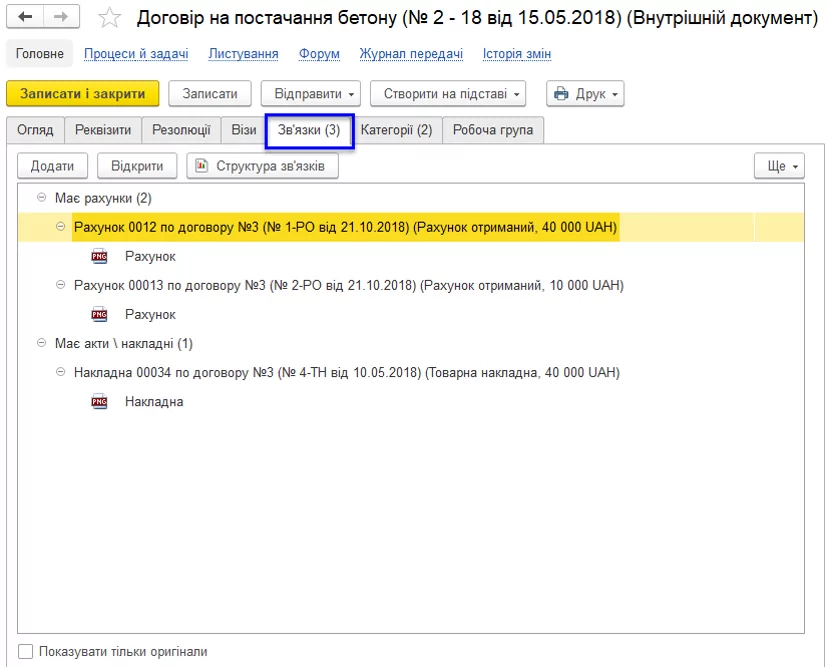This screenshot has height=667, width=828.
Task: Click the forward navigation arrow
Action: pos(61,18)
